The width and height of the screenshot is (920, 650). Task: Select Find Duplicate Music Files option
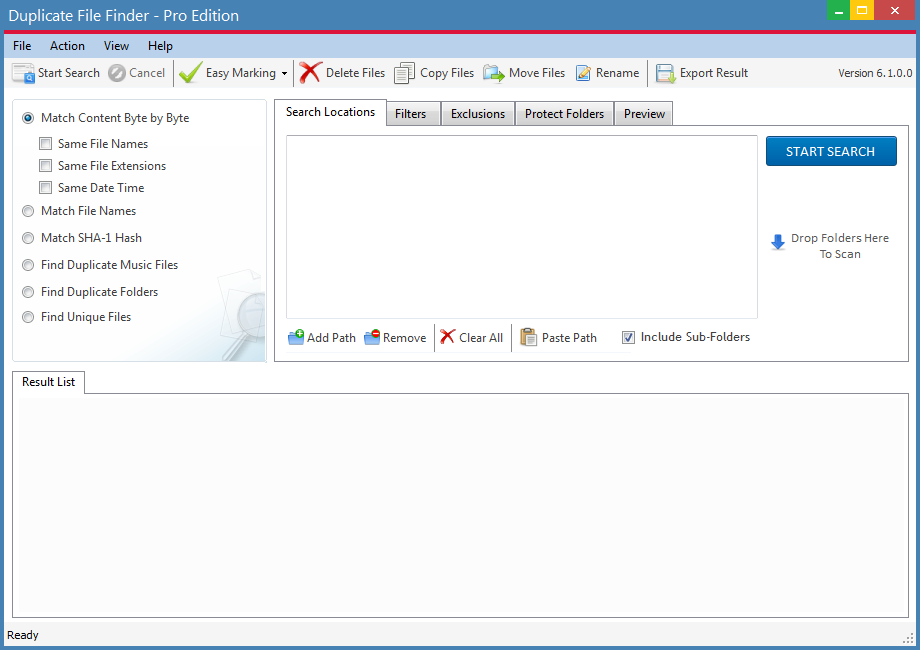(x=28, y=265)
